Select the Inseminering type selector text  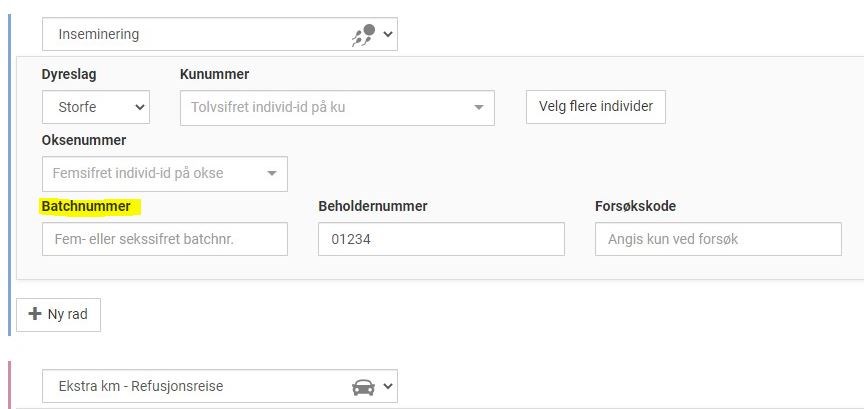(x=99, y=34)
